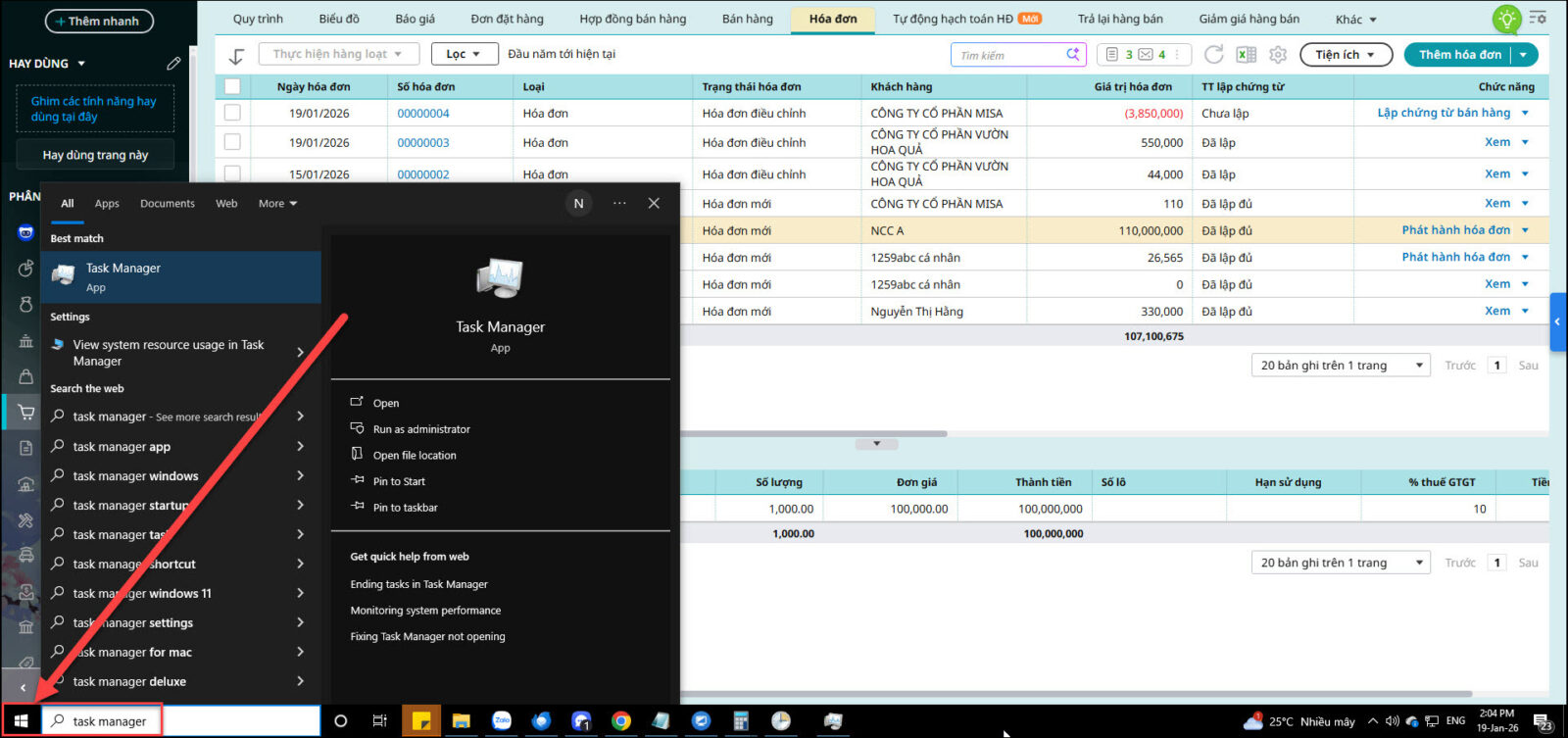Open the More dropdown in search panel
This screenshot has height=738, width=1568.
pyautogui.click(x=277, y=204)
